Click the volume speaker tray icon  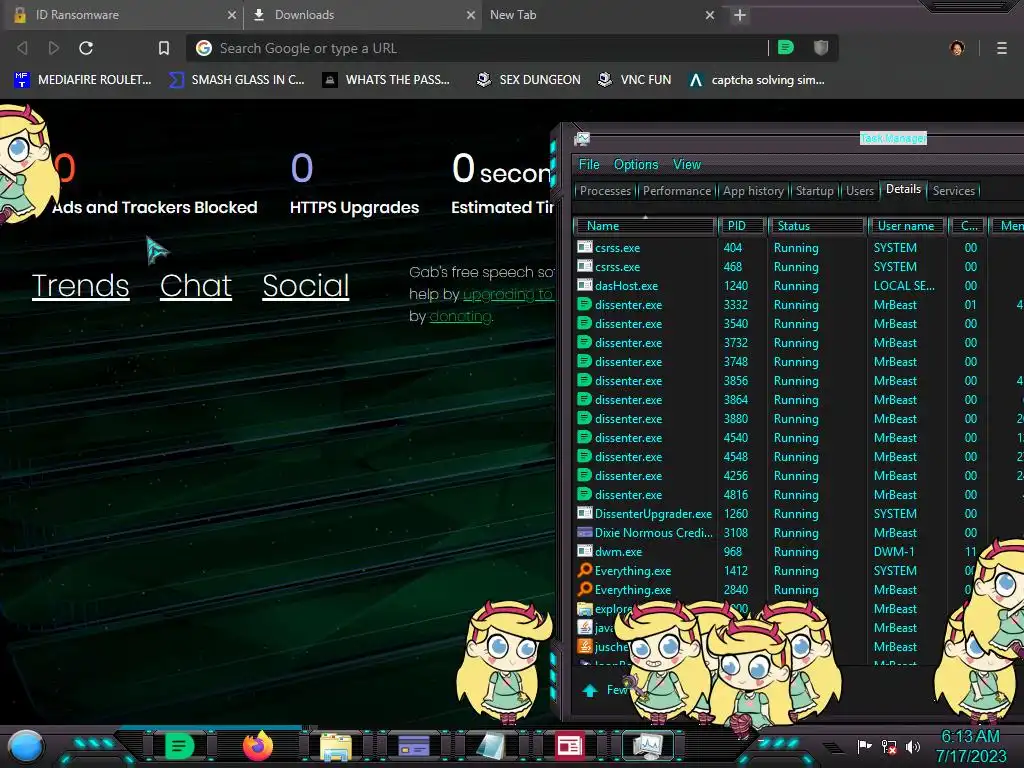pyautogui.click(x=912, y=746)
